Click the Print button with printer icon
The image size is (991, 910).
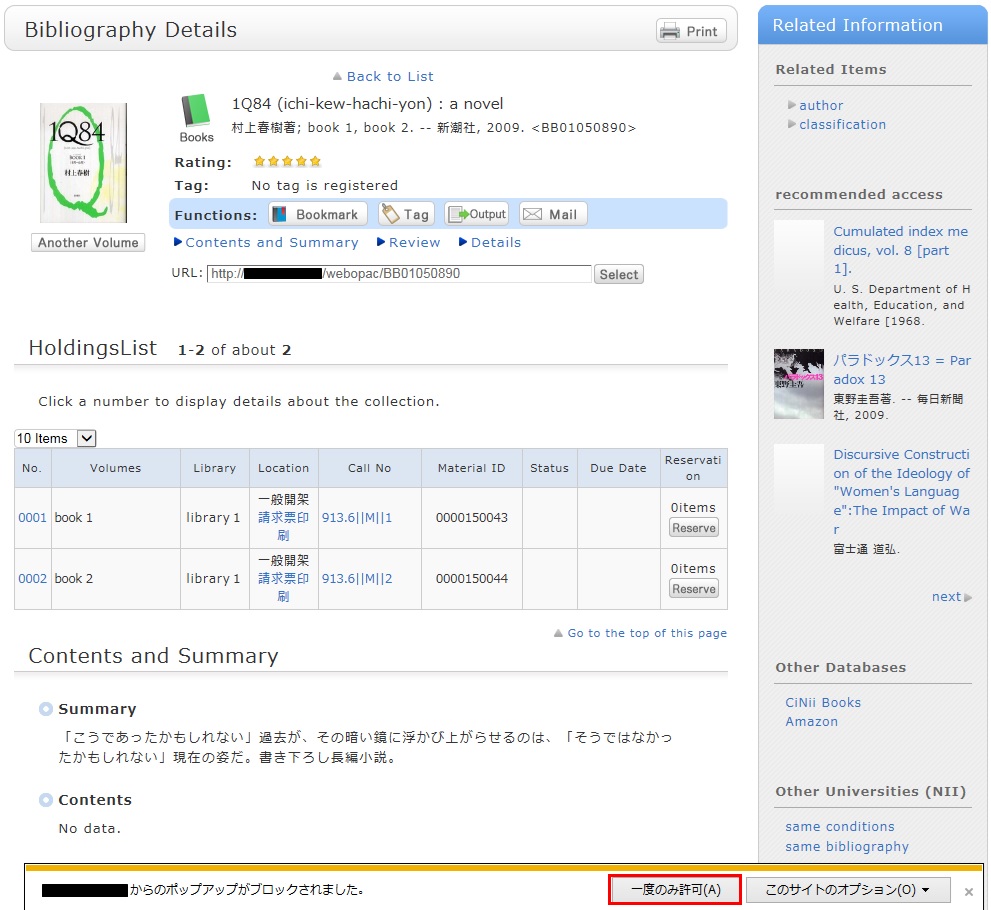click(691, 31)
